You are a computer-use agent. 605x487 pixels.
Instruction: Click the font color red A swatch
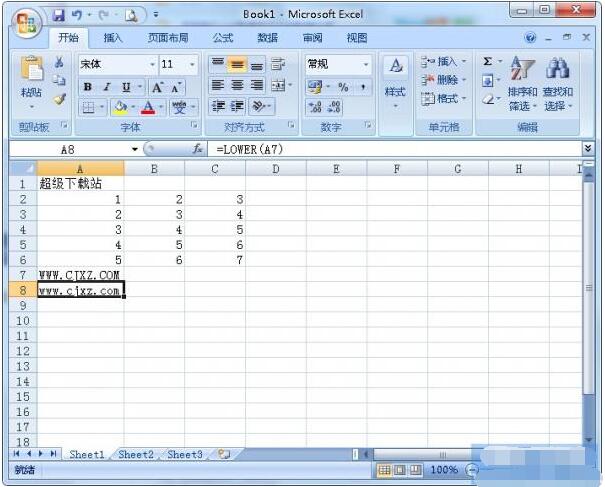148,107
